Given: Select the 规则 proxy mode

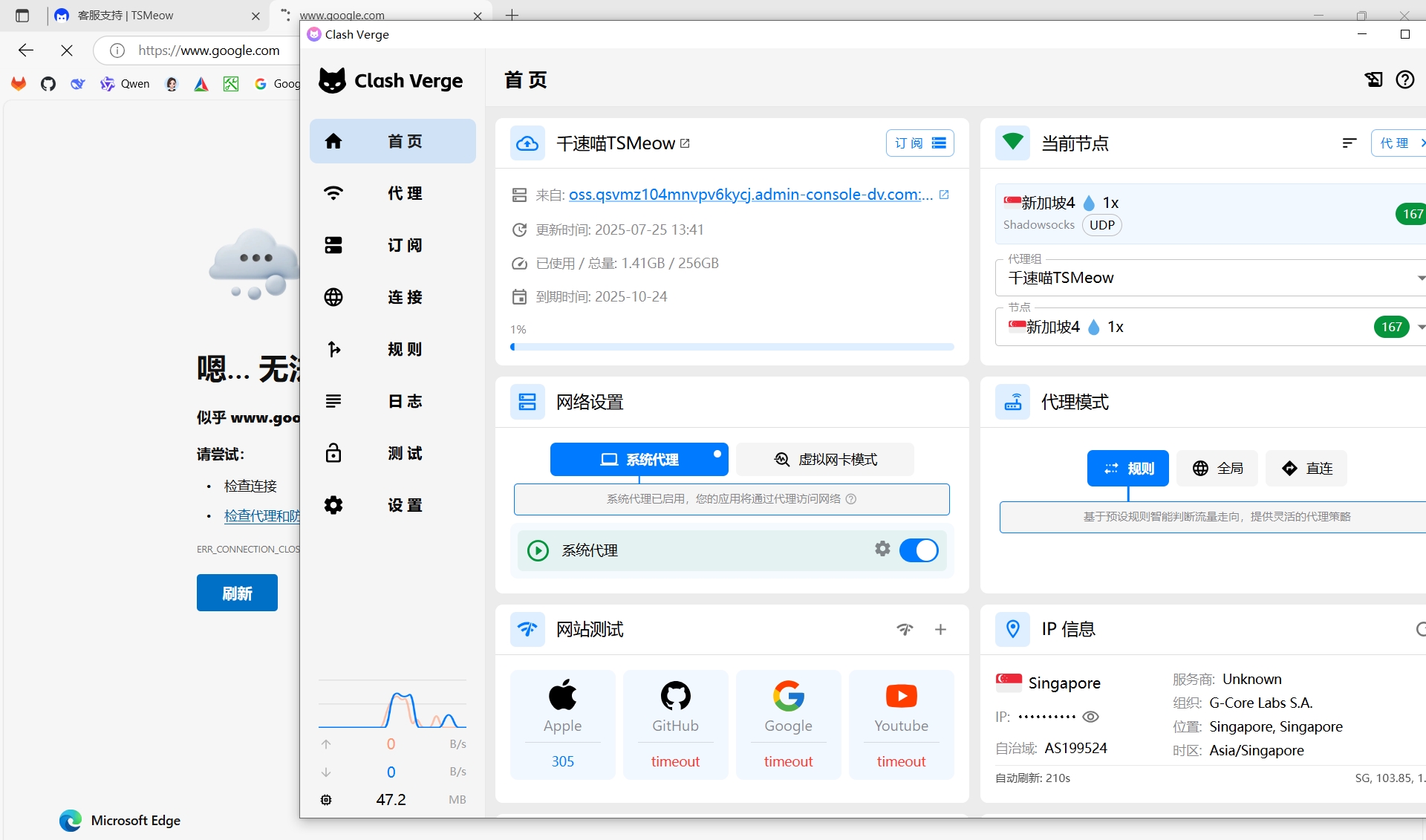Looking at the screenshot, I should (1127, 469).
